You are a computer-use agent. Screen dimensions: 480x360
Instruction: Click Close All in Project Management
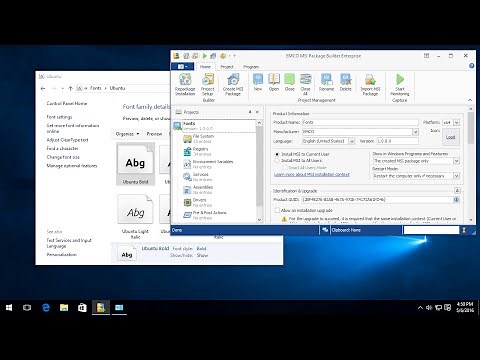[x=305, y=84]
